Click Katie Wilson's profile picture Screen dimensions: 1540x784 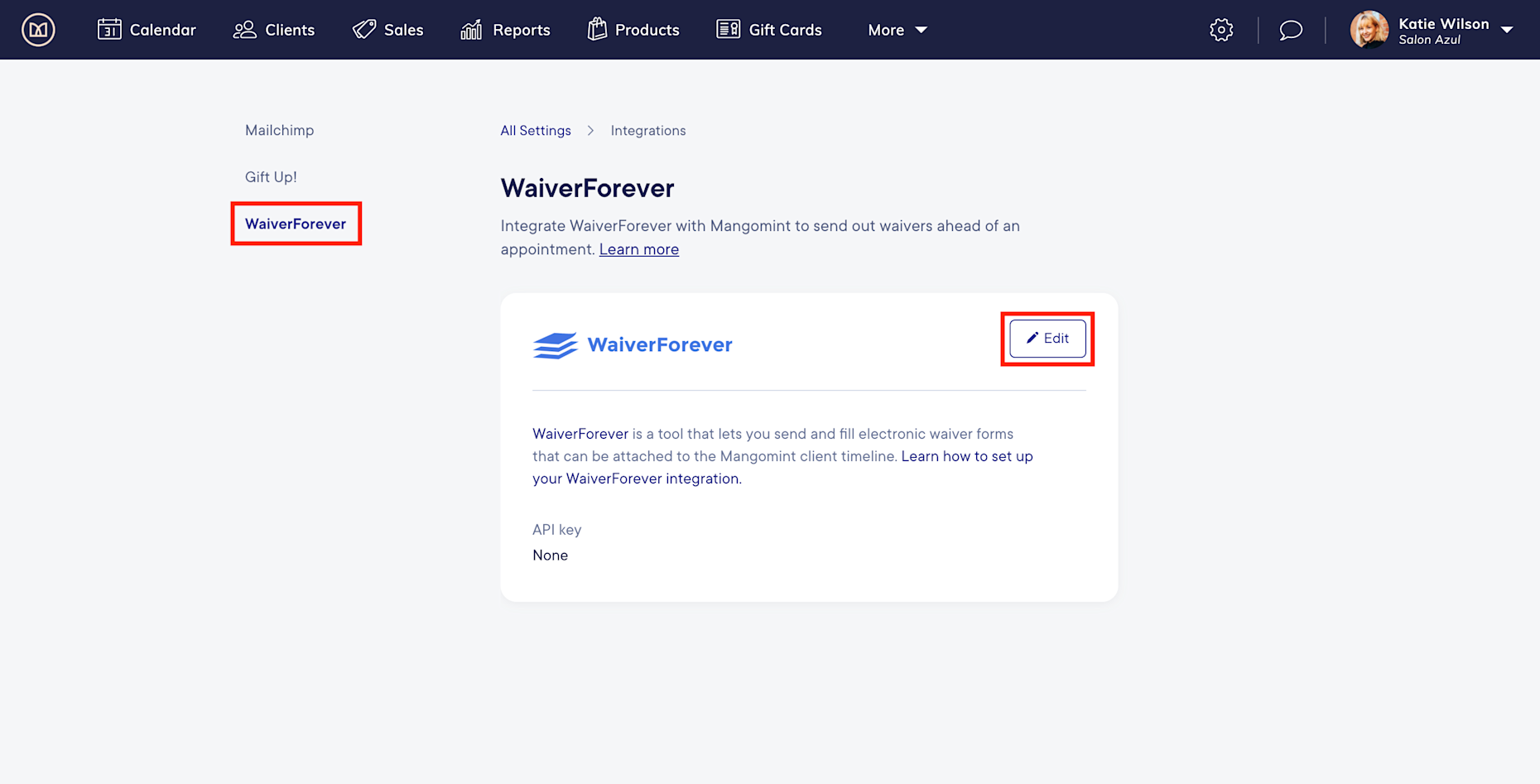coord(1369,29)
